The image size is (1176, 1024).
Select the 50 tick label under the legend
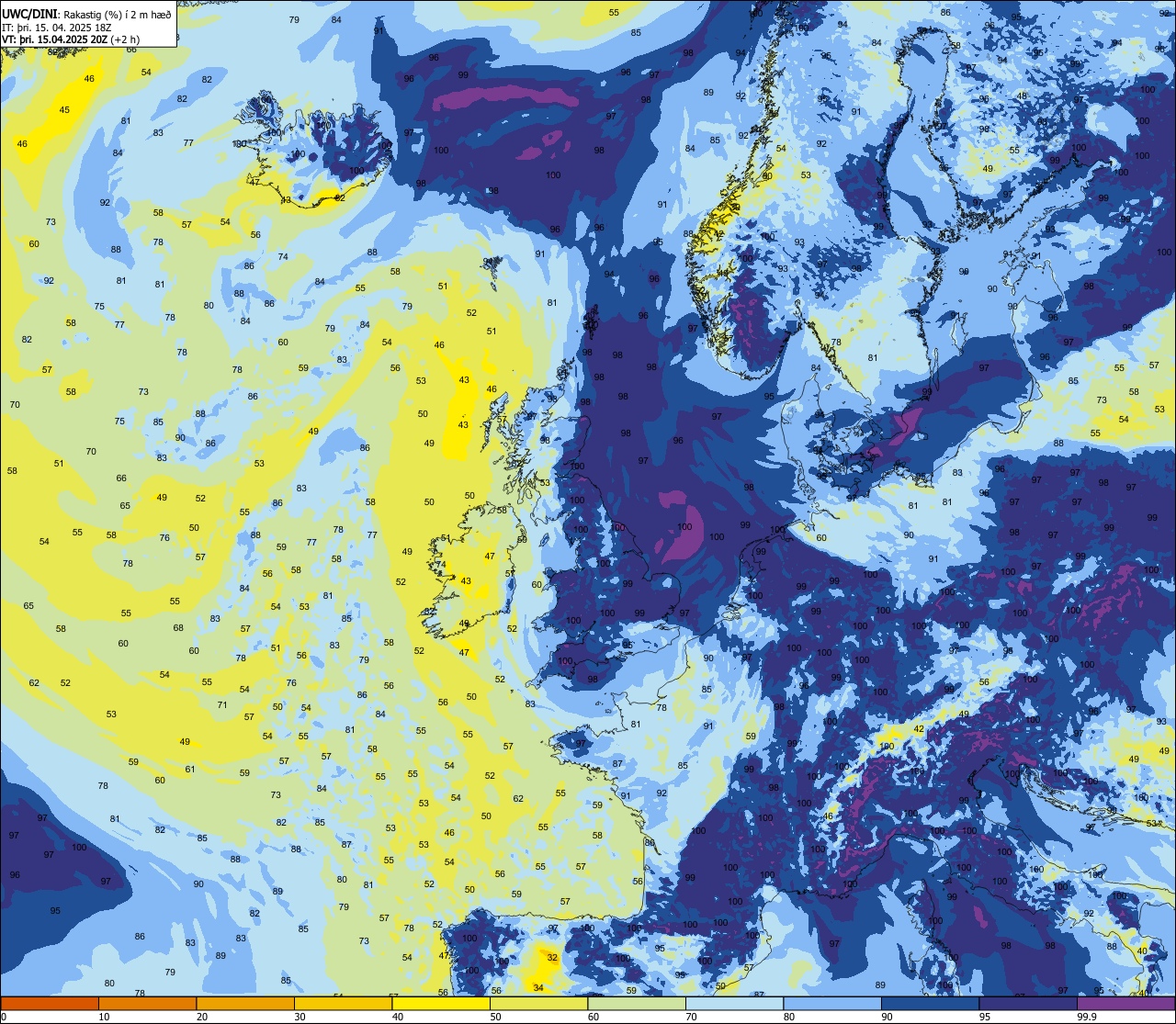coord(497,1017)
